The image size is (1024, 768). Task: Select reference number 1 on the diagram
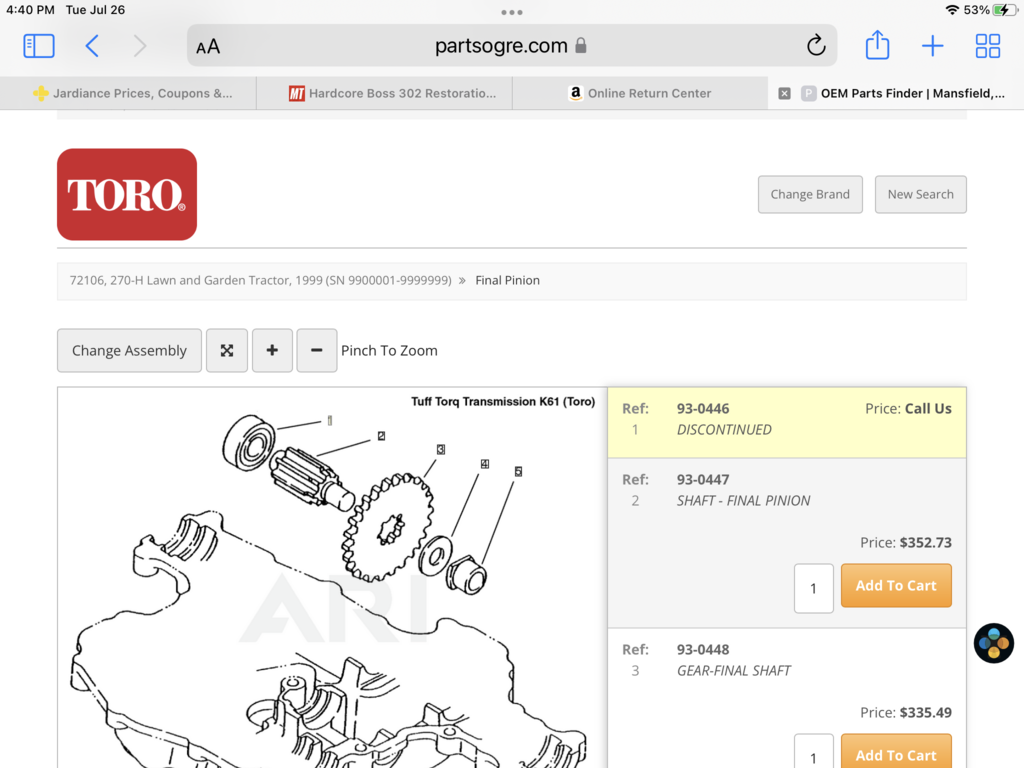tap(330, 421)
